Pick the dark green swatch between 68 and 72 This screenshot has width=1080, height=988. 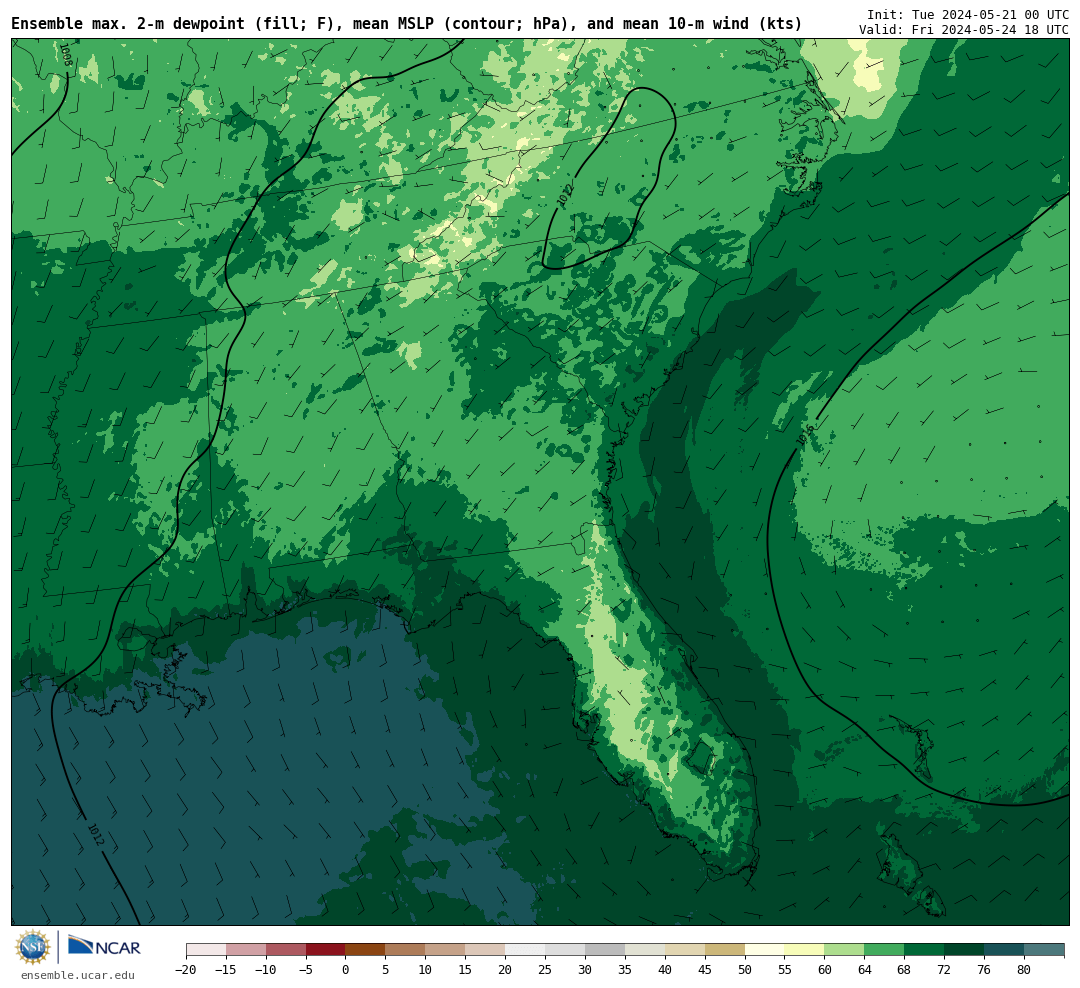[925, 950]
